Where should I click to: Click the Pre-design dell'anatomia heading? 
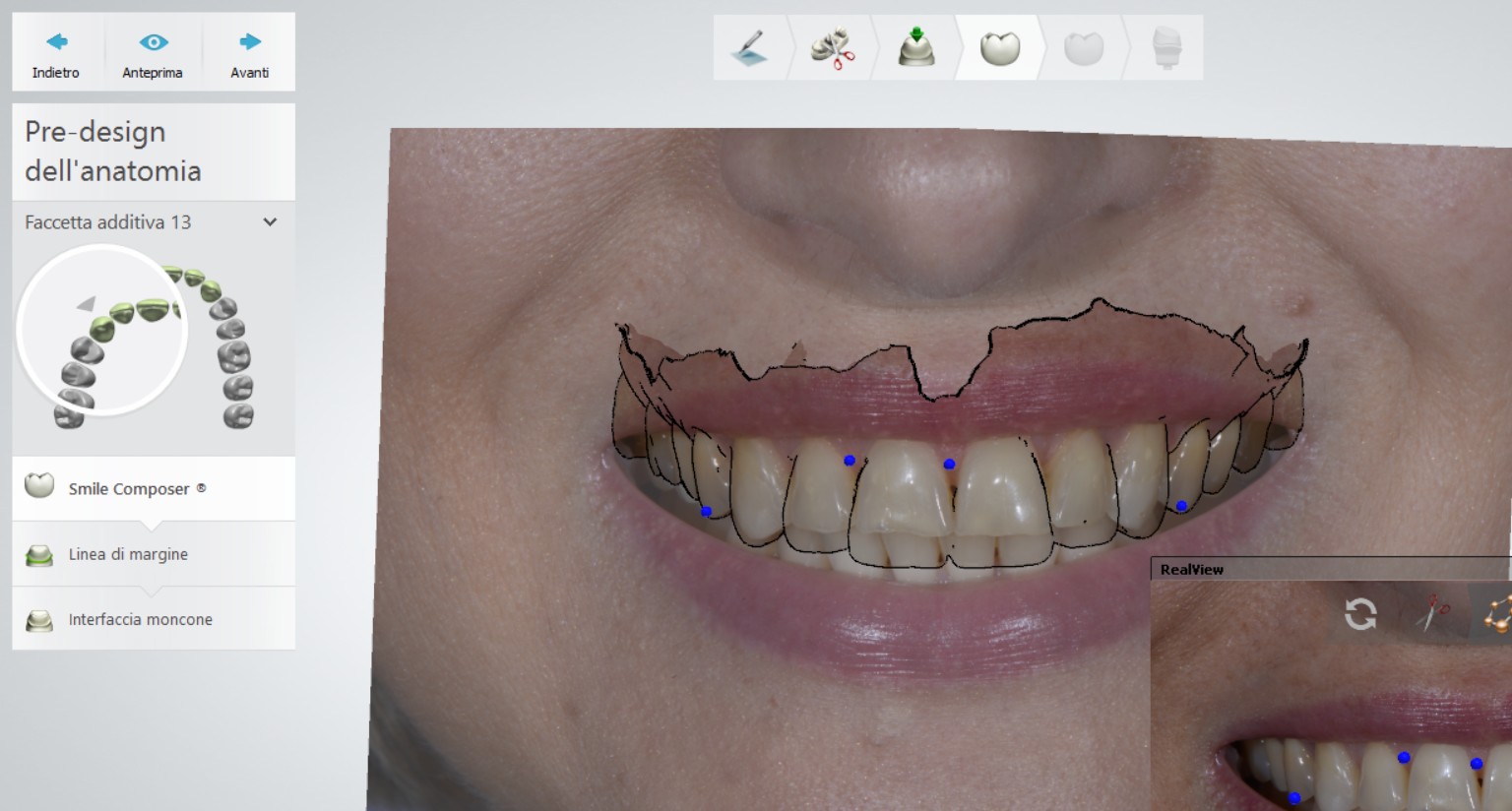point(113,152)
